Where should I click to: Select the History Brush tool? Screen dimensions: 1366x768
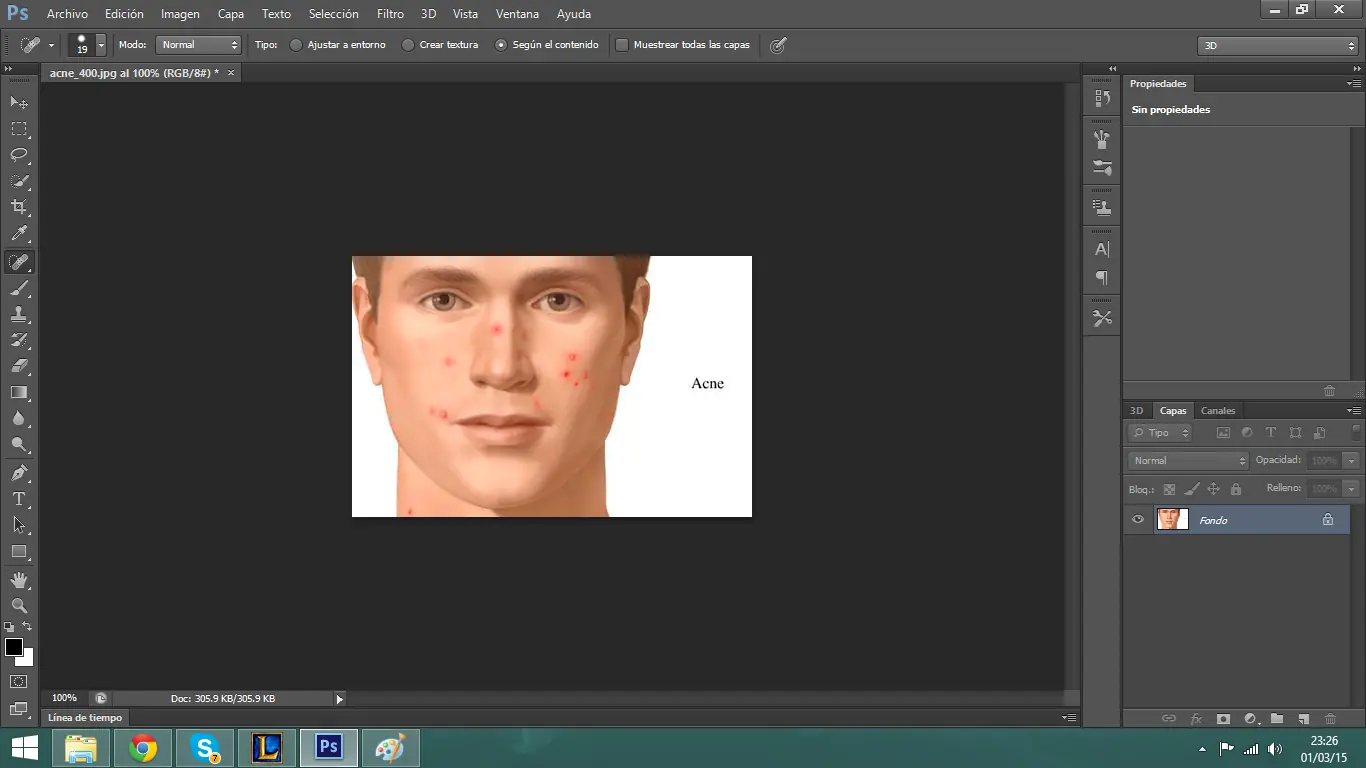point(19,340)
